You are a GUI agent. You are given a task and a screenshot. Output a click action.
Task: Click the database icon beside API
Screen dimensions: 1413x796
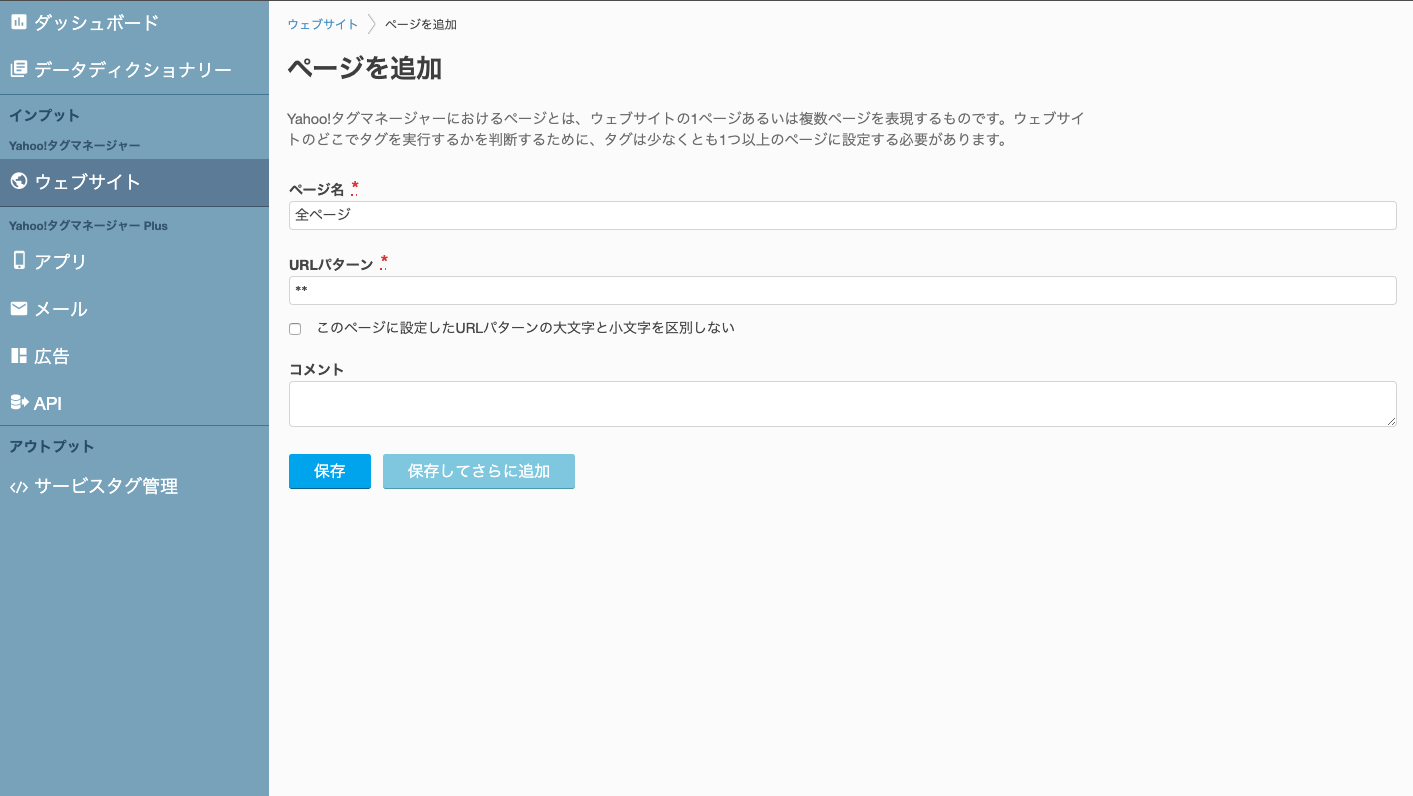pyautogui.click(x=18, y=403)
